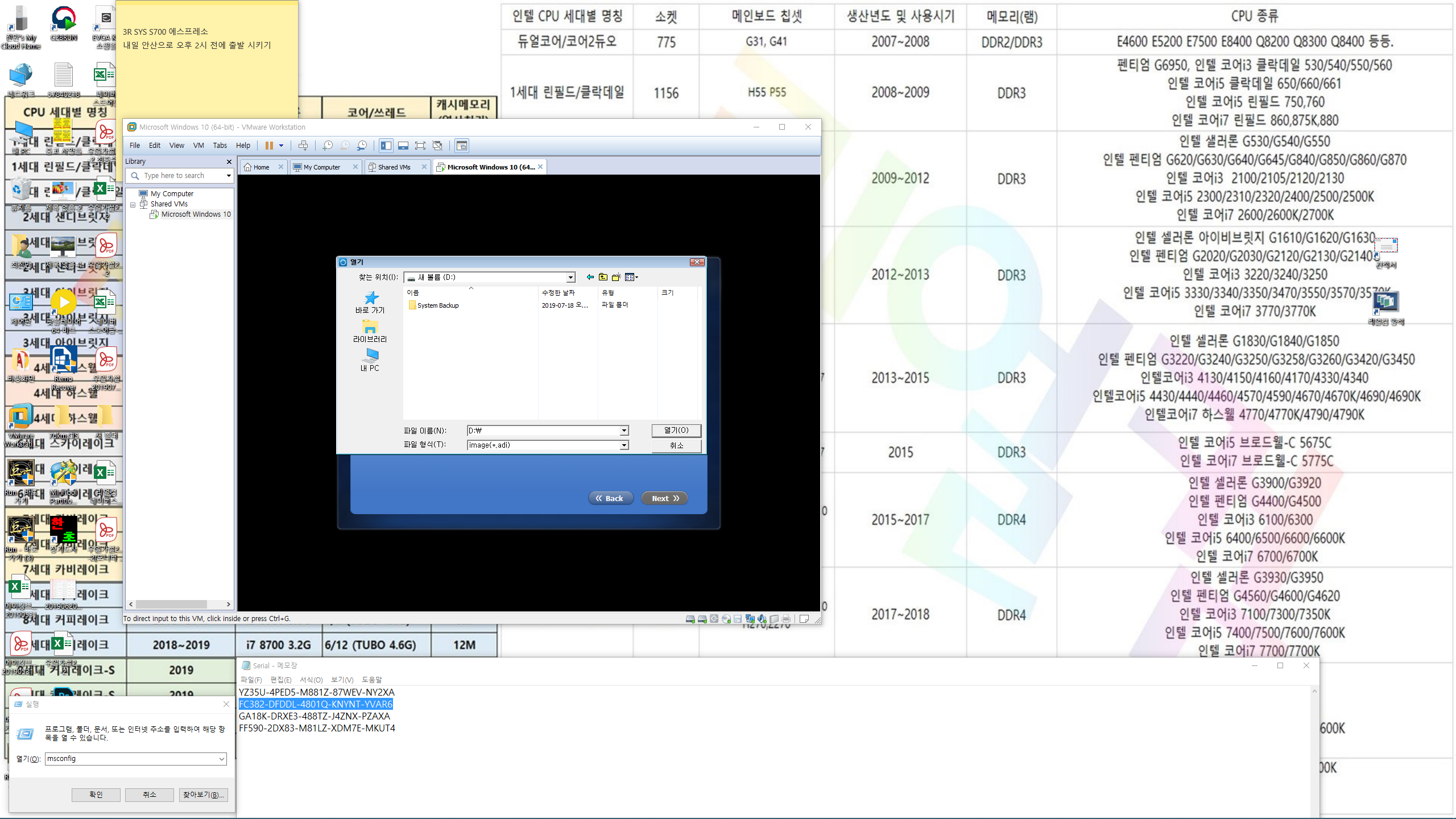
Task: Click Send Ctrl+Alt+Del toolbar icon
Action: pos(303,146)
